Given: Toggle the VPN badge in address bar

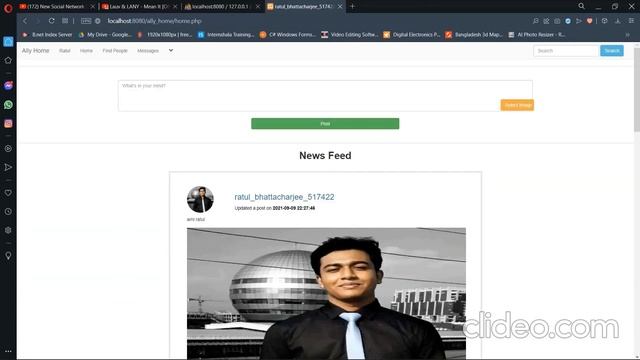Looking at the screenshot, I should (86, 21).
